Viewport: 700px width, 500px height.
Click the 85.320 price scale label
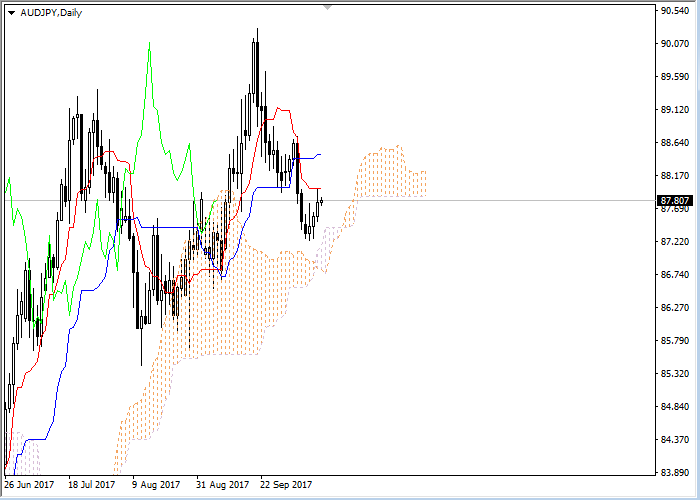[675, 374]
